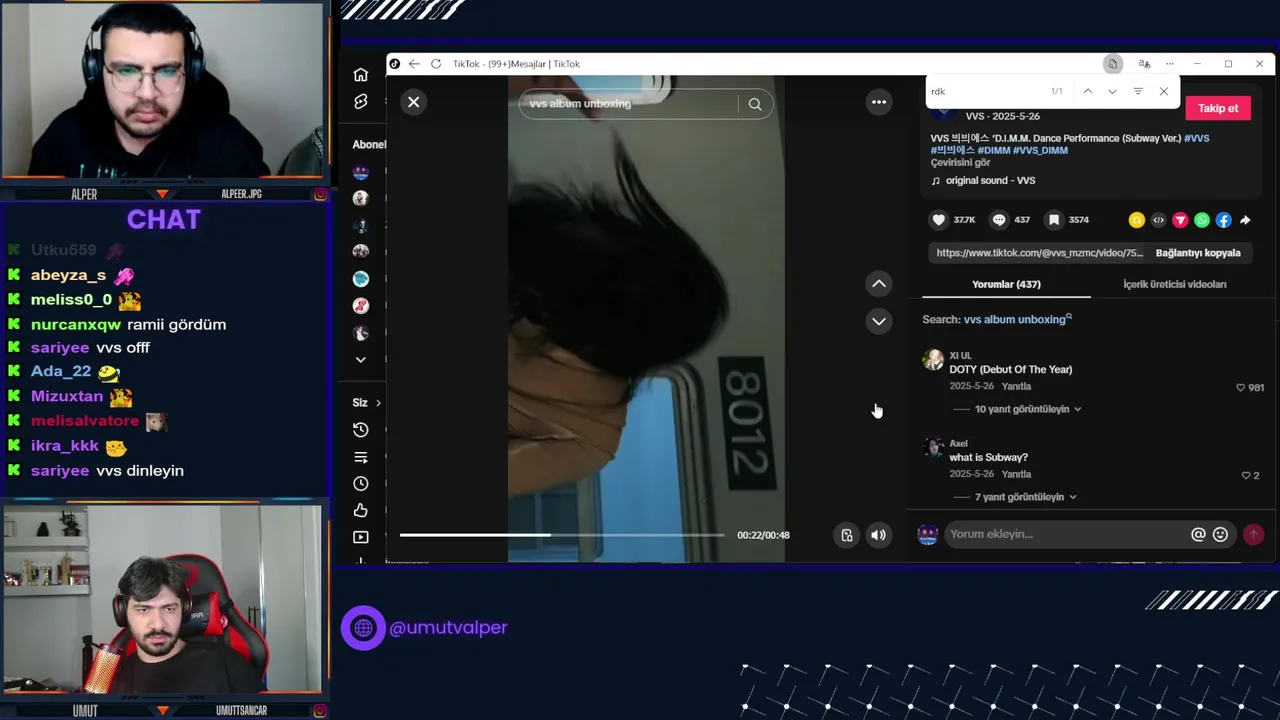The image size is (1280, 720).
Task: Open more share options arrow
Action: coord(1245,220)
